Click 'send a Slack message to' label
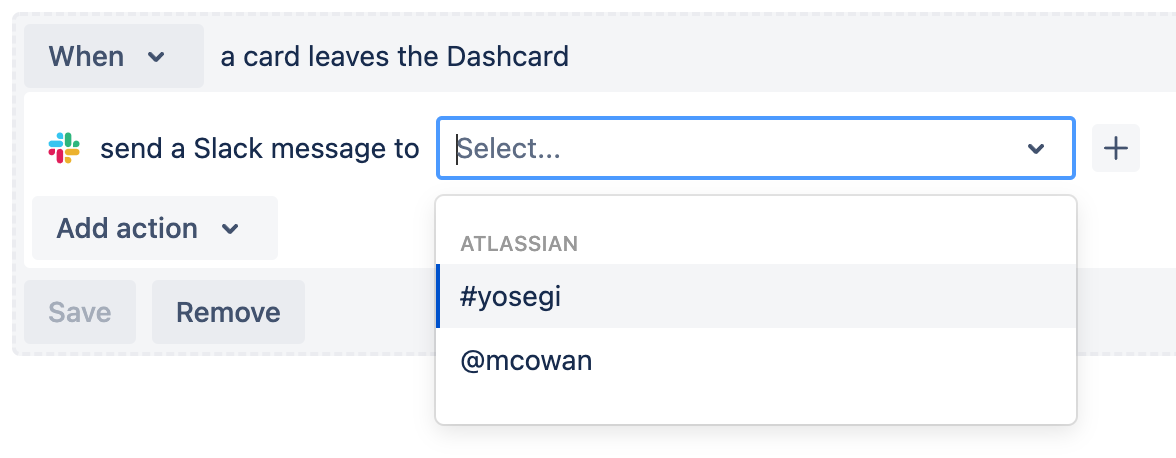The height and width of the screenshot is (458, 1176). click(259, 149)
